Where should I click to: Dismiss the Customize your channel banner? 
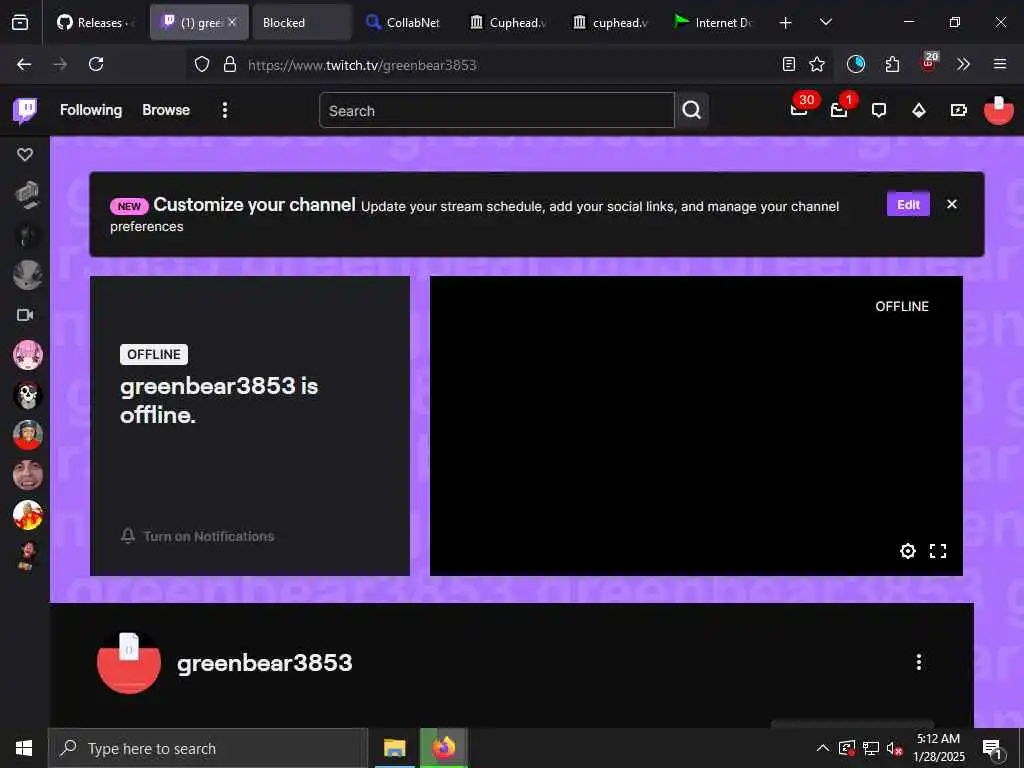tap(952, 204)
